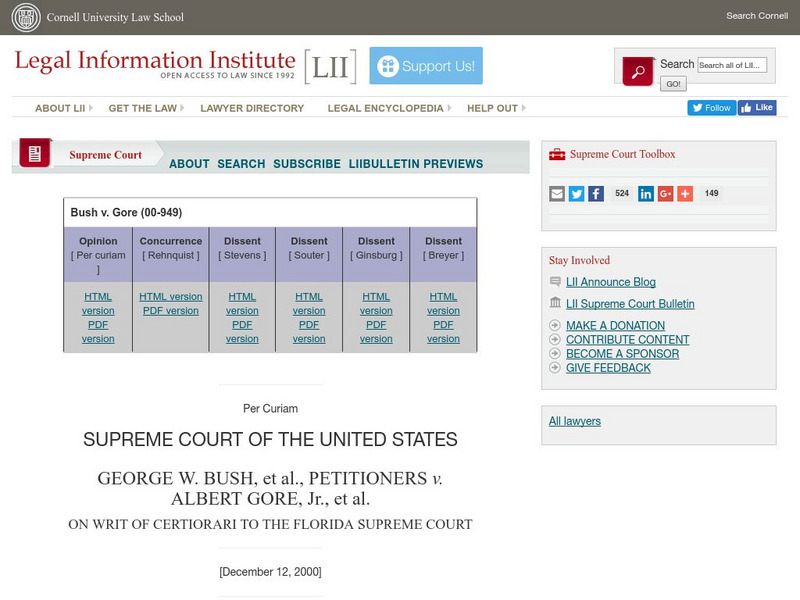
Task: Open HTML version of Rehnquist Concurrence
Action: click(x=171, y=296)
